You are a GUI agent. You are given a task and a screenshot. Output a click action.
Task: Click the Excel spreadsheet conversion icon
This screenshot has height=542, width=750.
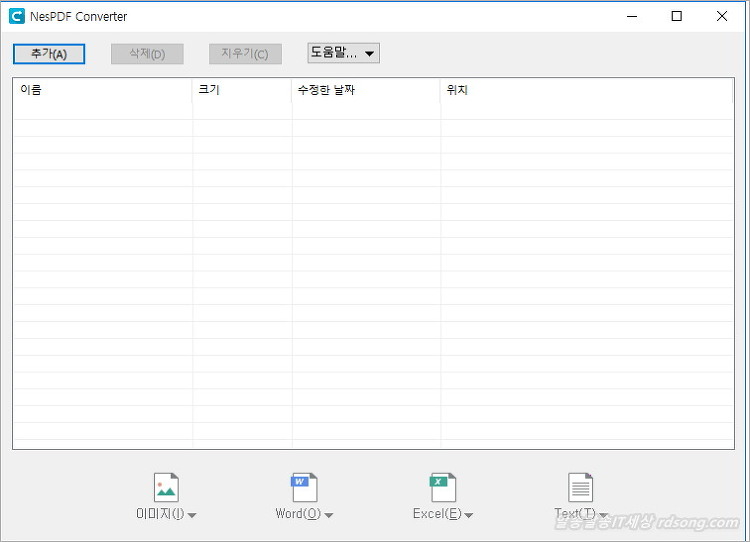point(442,487)
